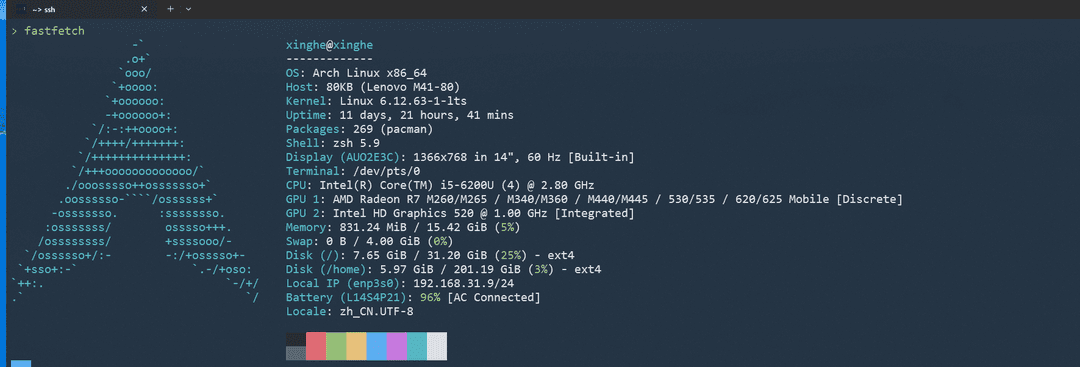Click the 'fastfetch' command text
1080x367 pixels.
pyautogui.click(x=54, y=31)
